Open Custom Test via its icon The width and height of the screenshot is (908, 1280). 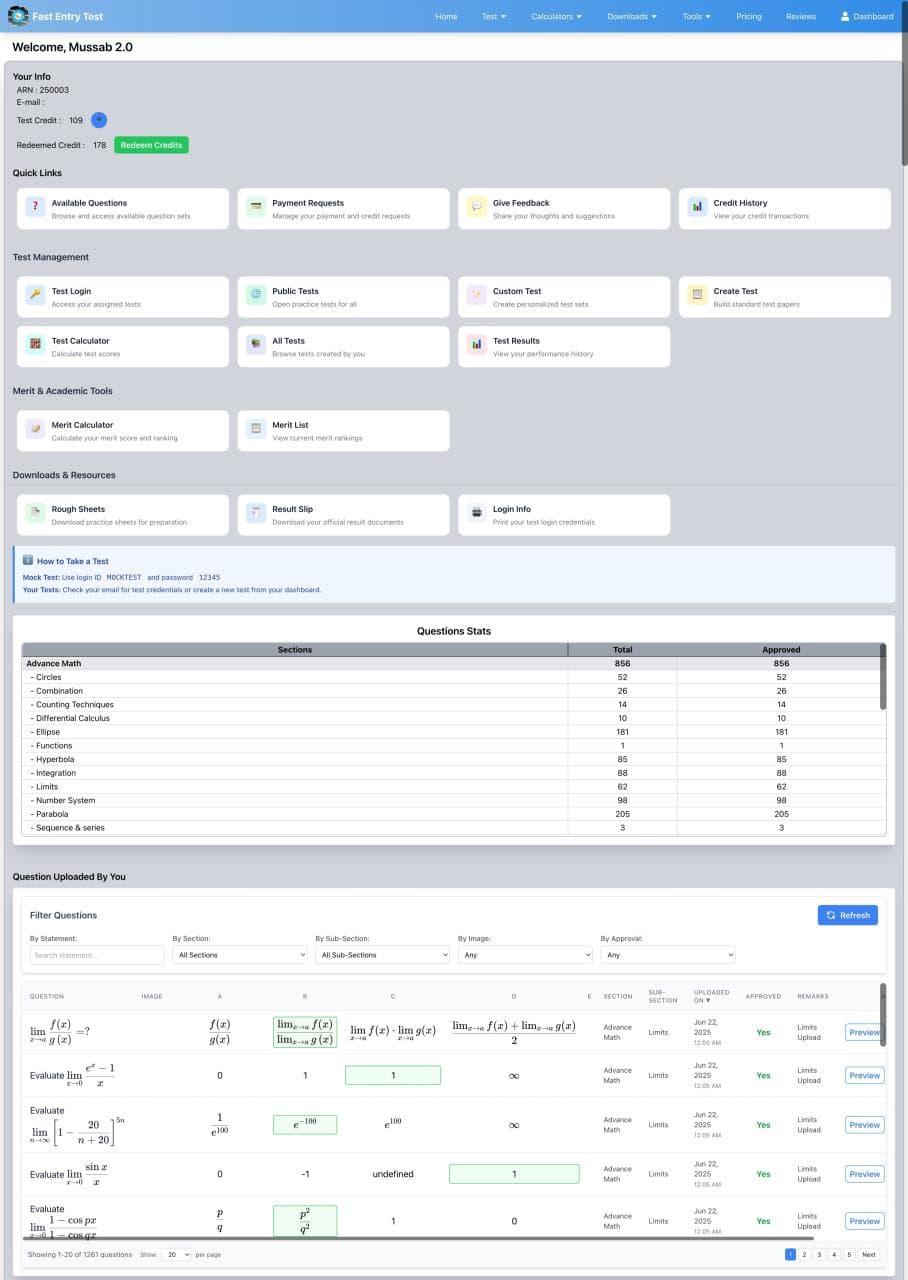pos(475,295)
